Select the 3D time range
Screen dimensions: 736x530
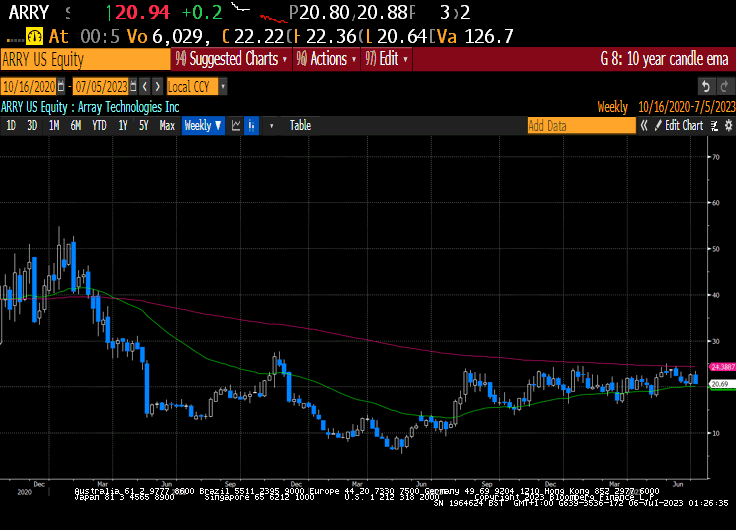32,125
